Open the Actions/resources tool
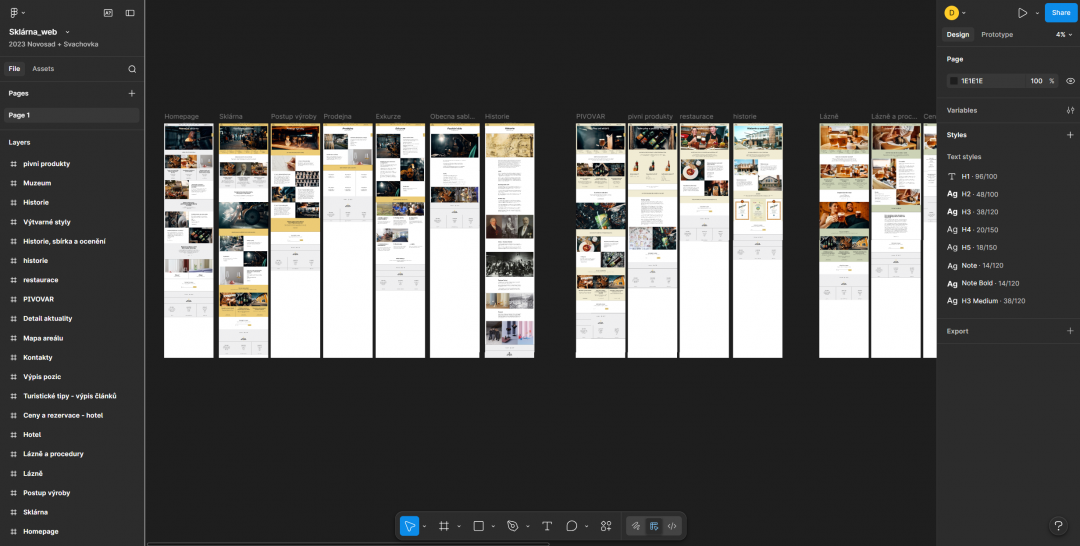1080x546 pixels. point(606,526)
